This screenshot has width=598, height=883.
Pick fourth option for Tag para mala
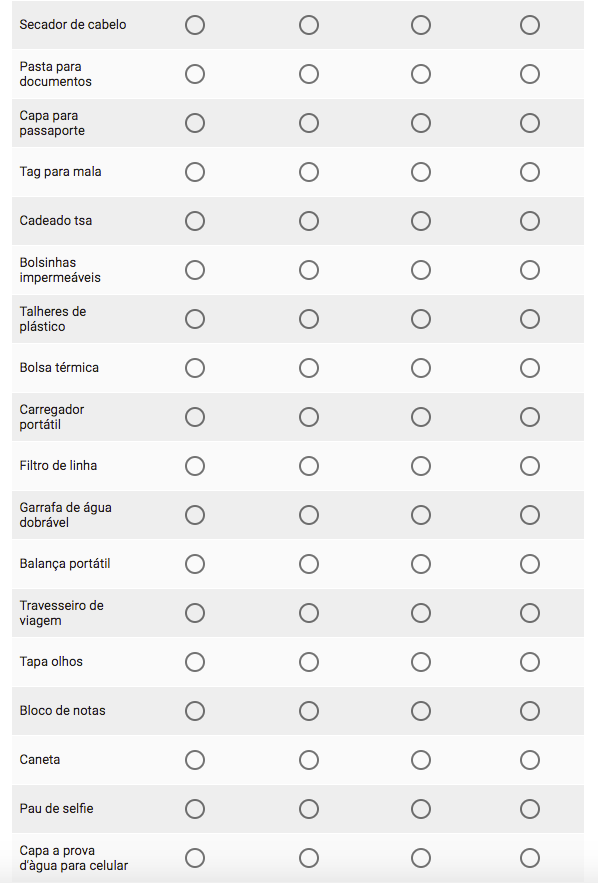[x=530, y=172]
